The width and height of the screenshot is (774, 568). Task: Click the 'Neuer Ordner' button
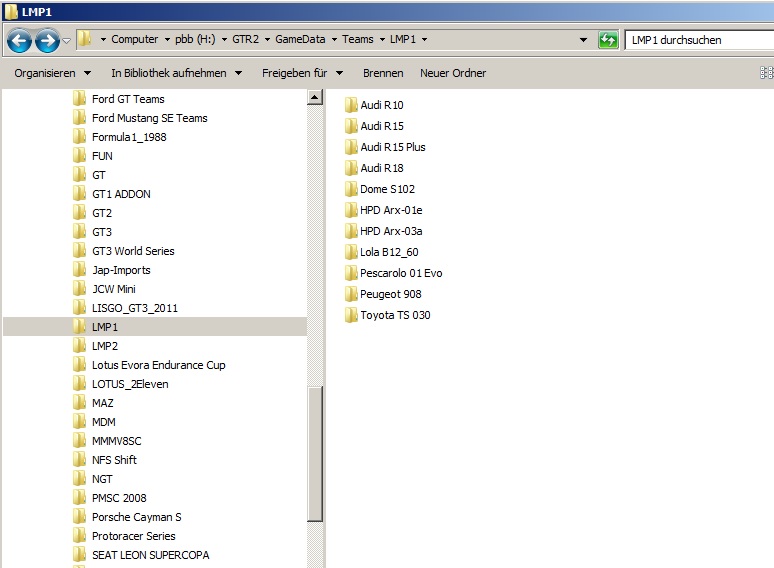453,73
